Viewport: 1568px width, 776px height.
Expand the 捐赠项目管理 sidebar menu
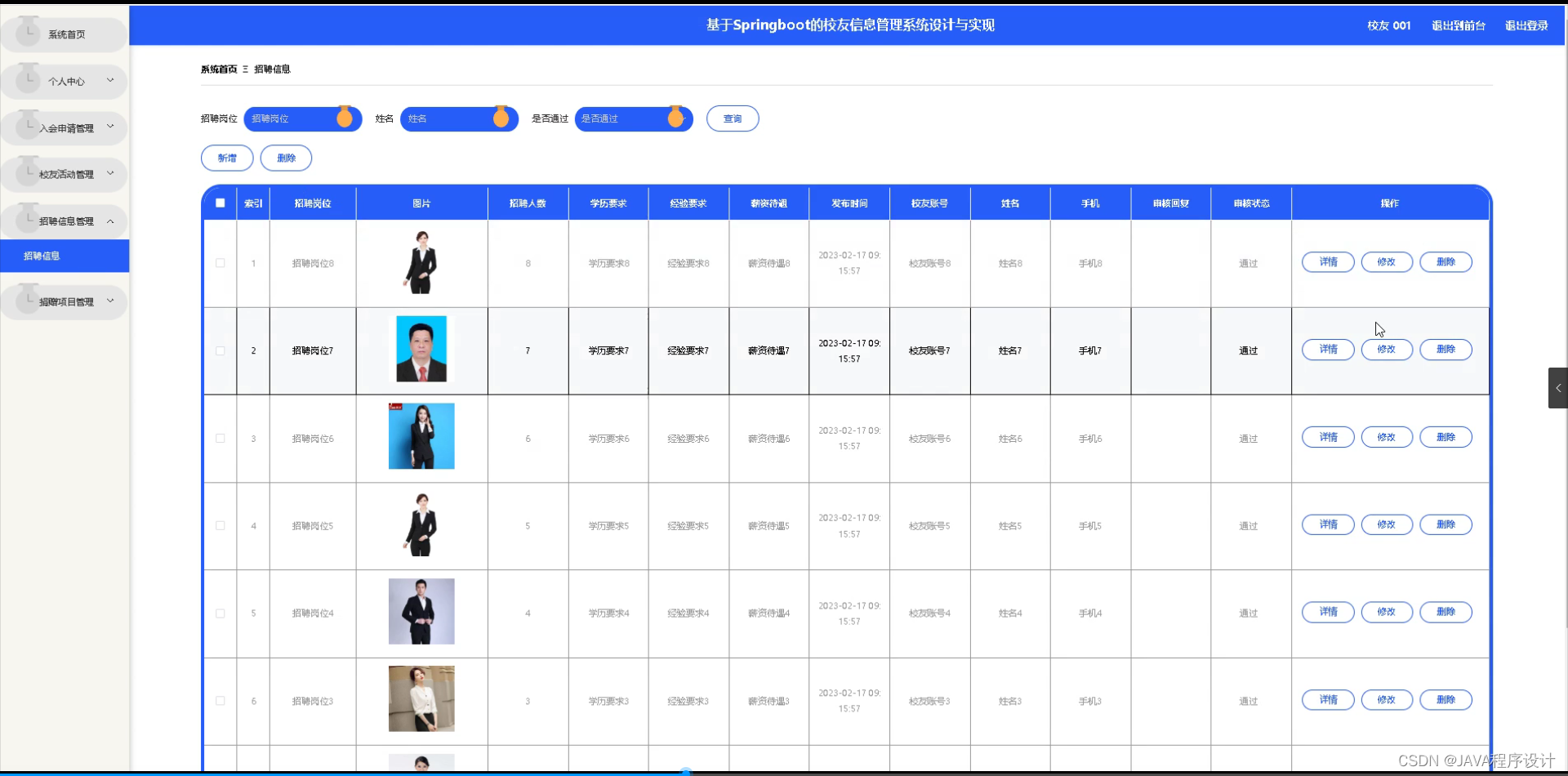pos(65,301)
